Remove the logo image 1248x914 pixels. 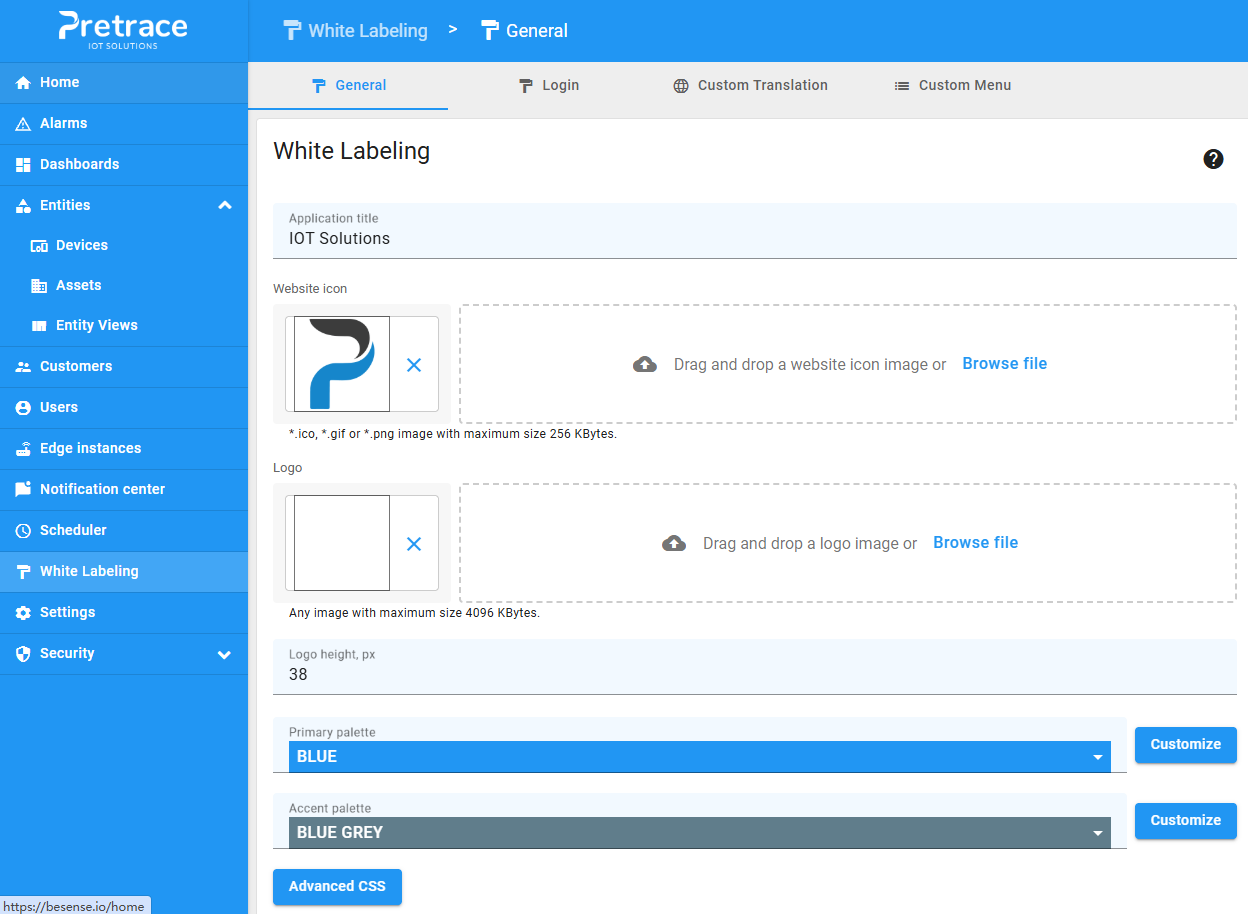[x=414, y=544]
